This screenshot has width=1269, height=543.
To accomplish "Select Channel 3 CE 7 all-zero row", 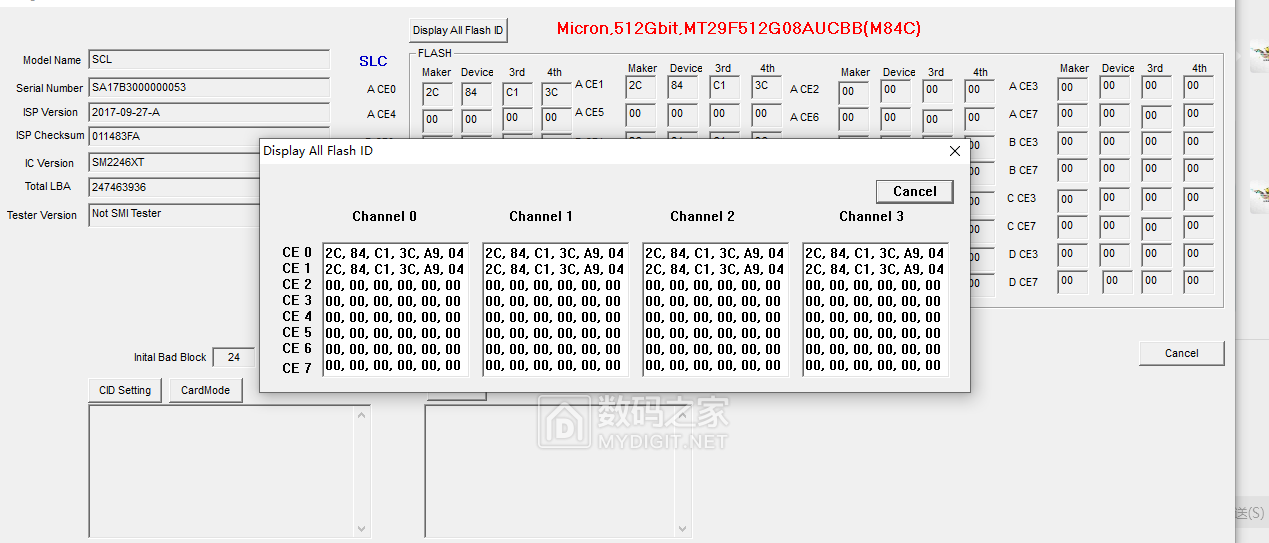I will pyautogui.click(x=874, y=365).
